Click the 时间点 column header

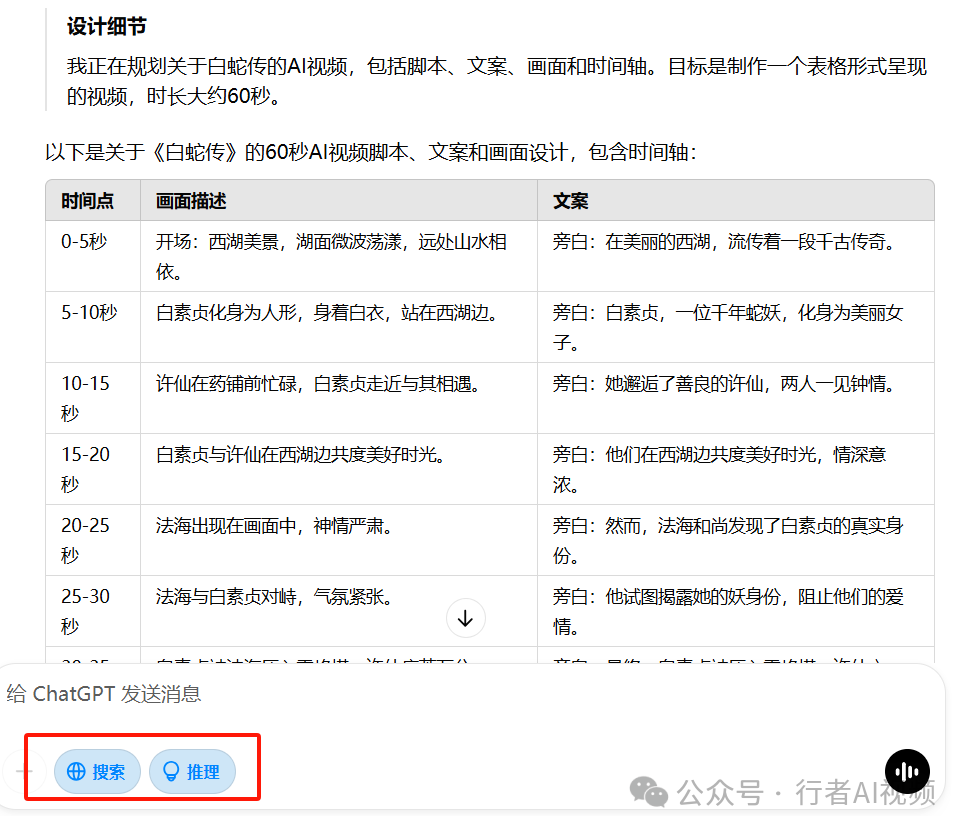click(88, 201)
